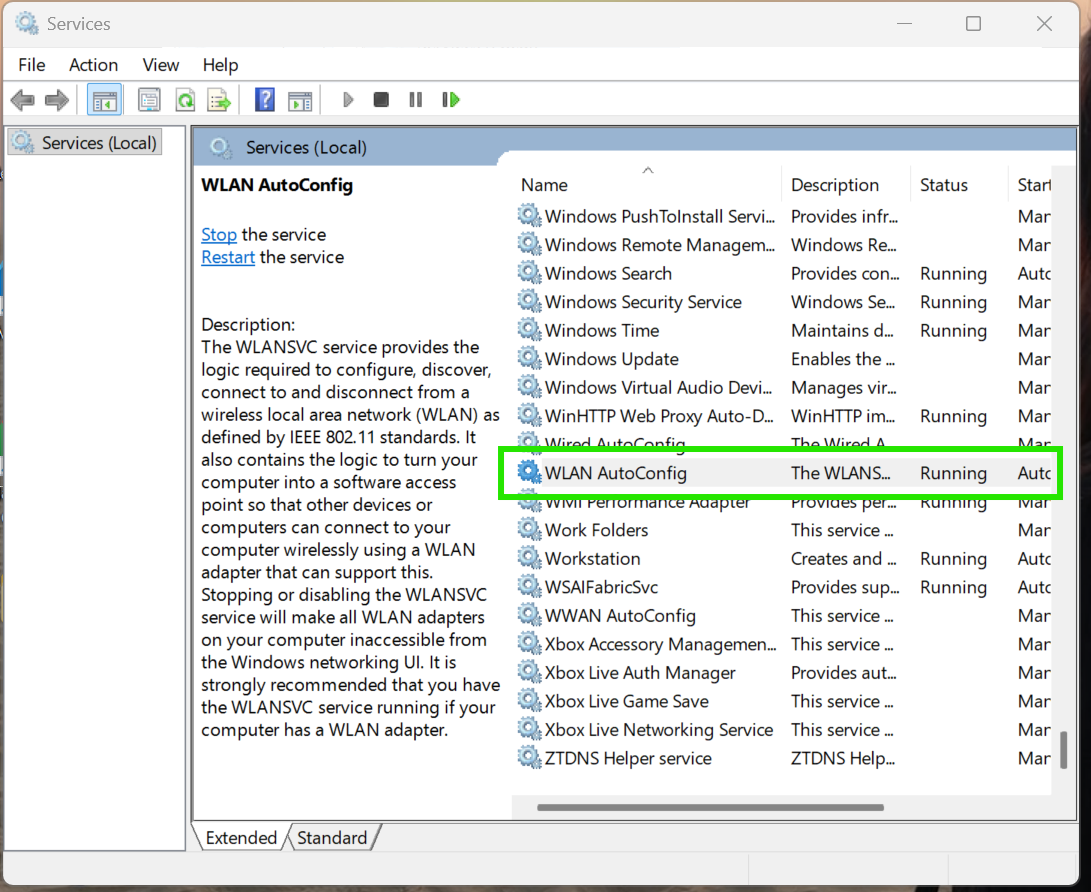
Task: Click the Pause Service toolbar icon
Action: click(x=415, y=100)
